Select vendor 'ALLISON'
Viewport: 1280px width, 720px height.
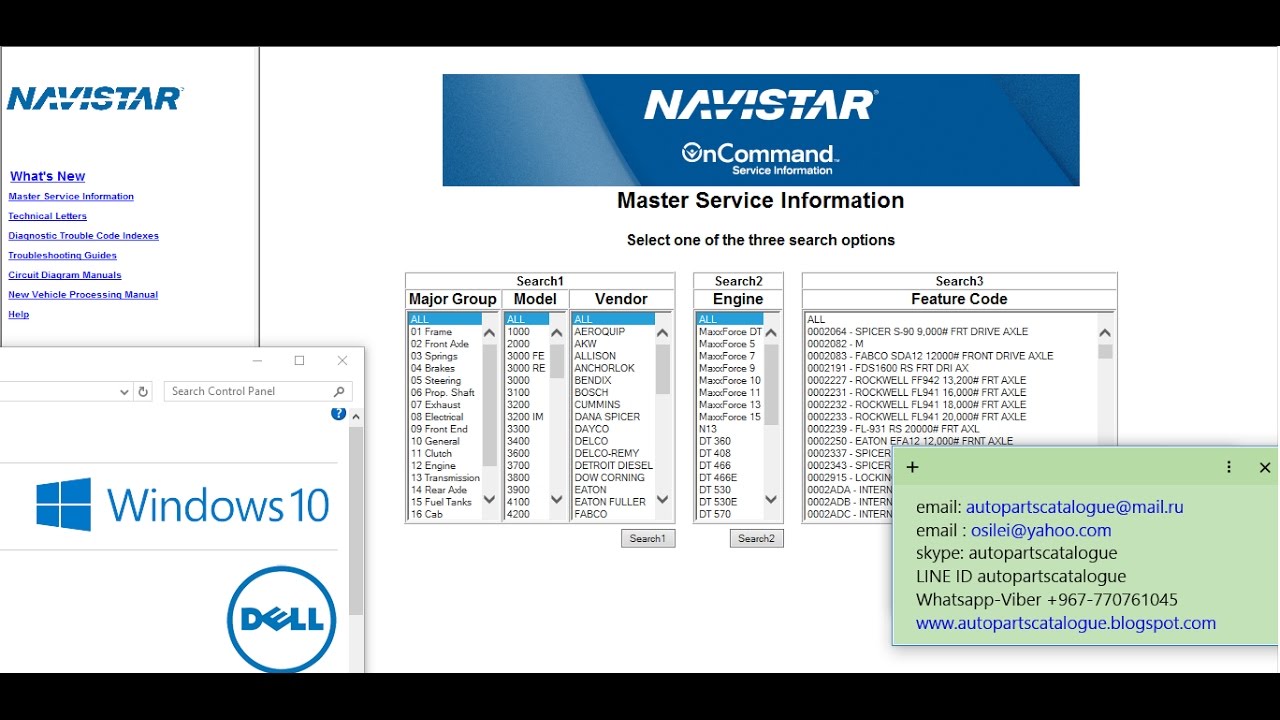(x=613, y=356)
